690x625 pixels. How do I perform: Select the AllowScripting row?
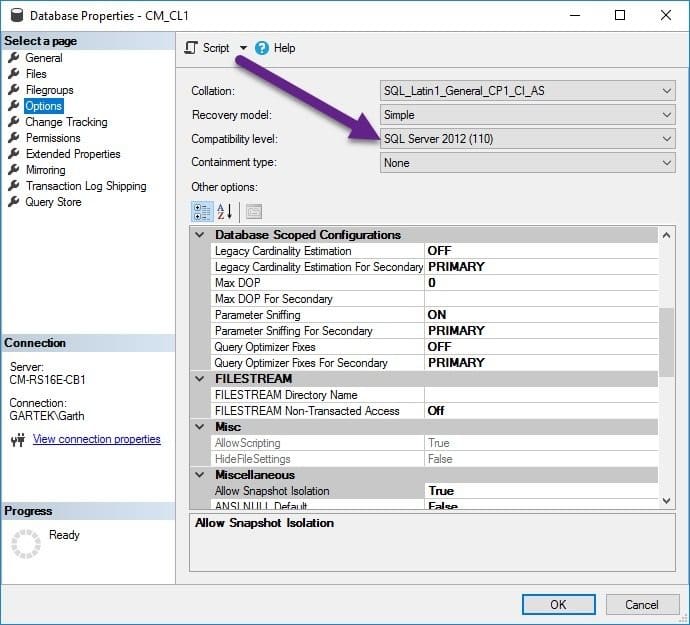[x=434, y=443]
